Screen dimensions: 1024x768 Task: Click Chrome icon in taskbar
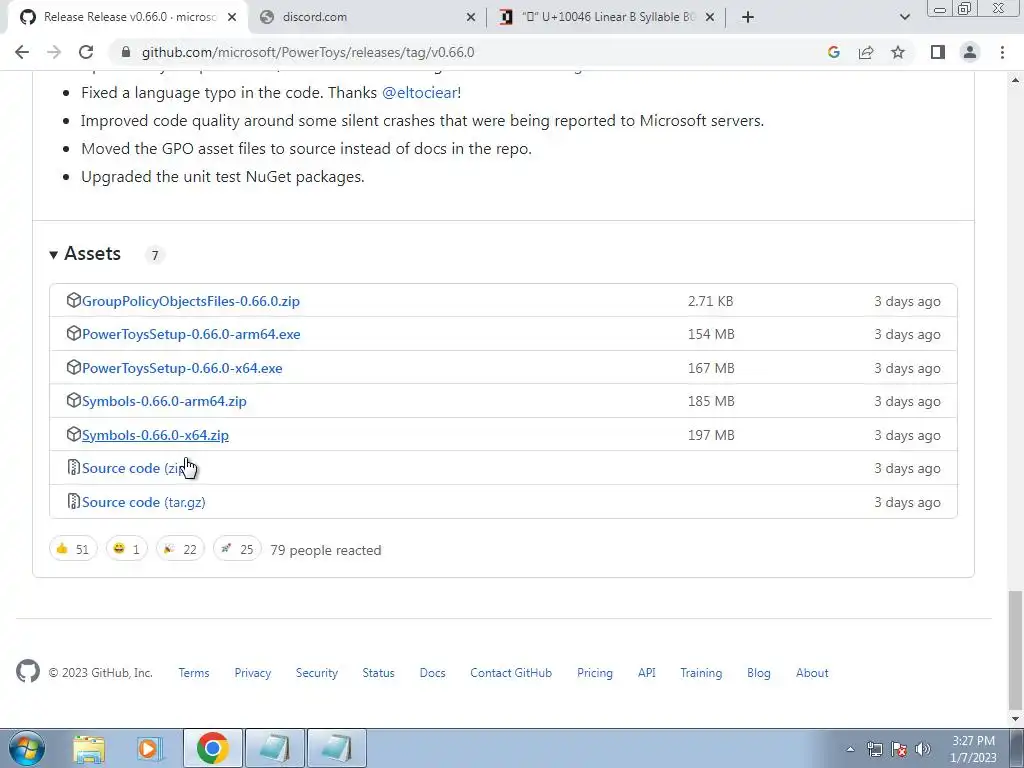[x=212, y=748]
